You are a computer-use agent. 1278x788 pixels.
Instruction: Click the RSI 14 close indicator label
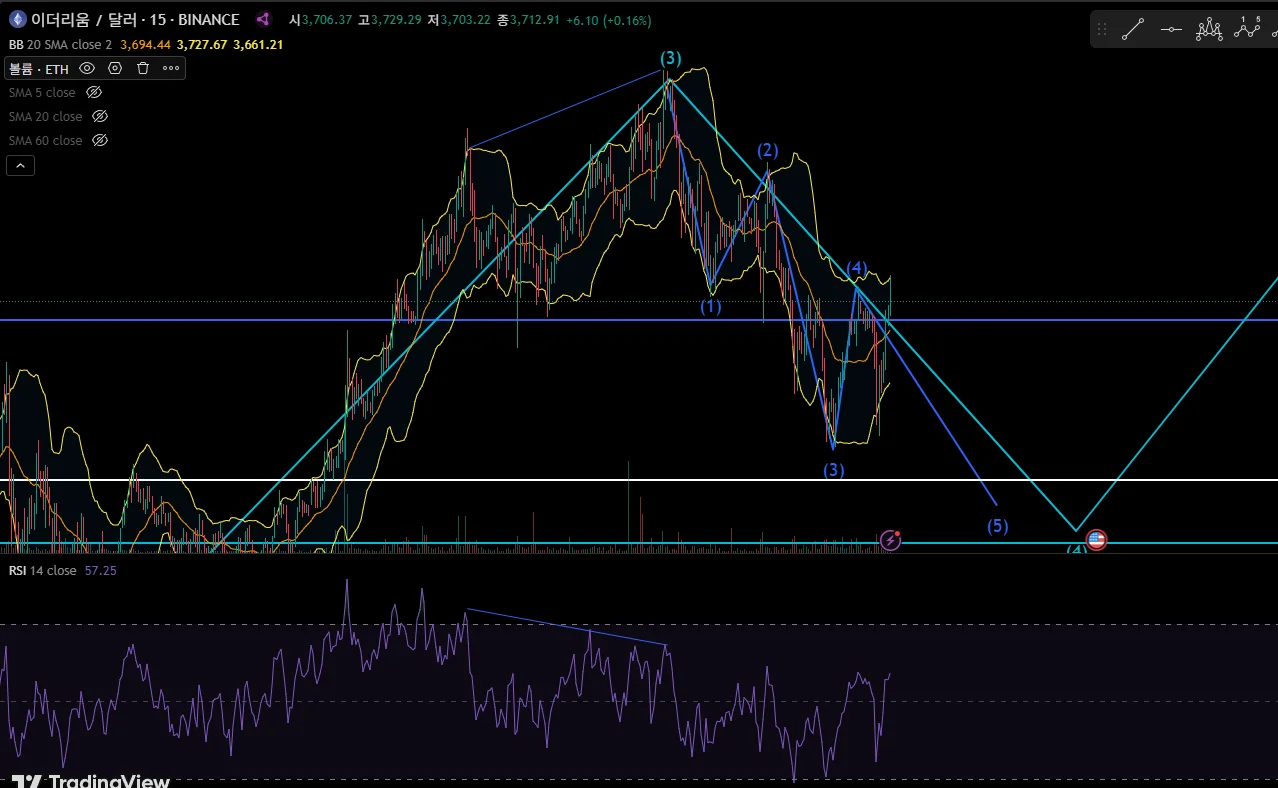(x=42, y=570)
